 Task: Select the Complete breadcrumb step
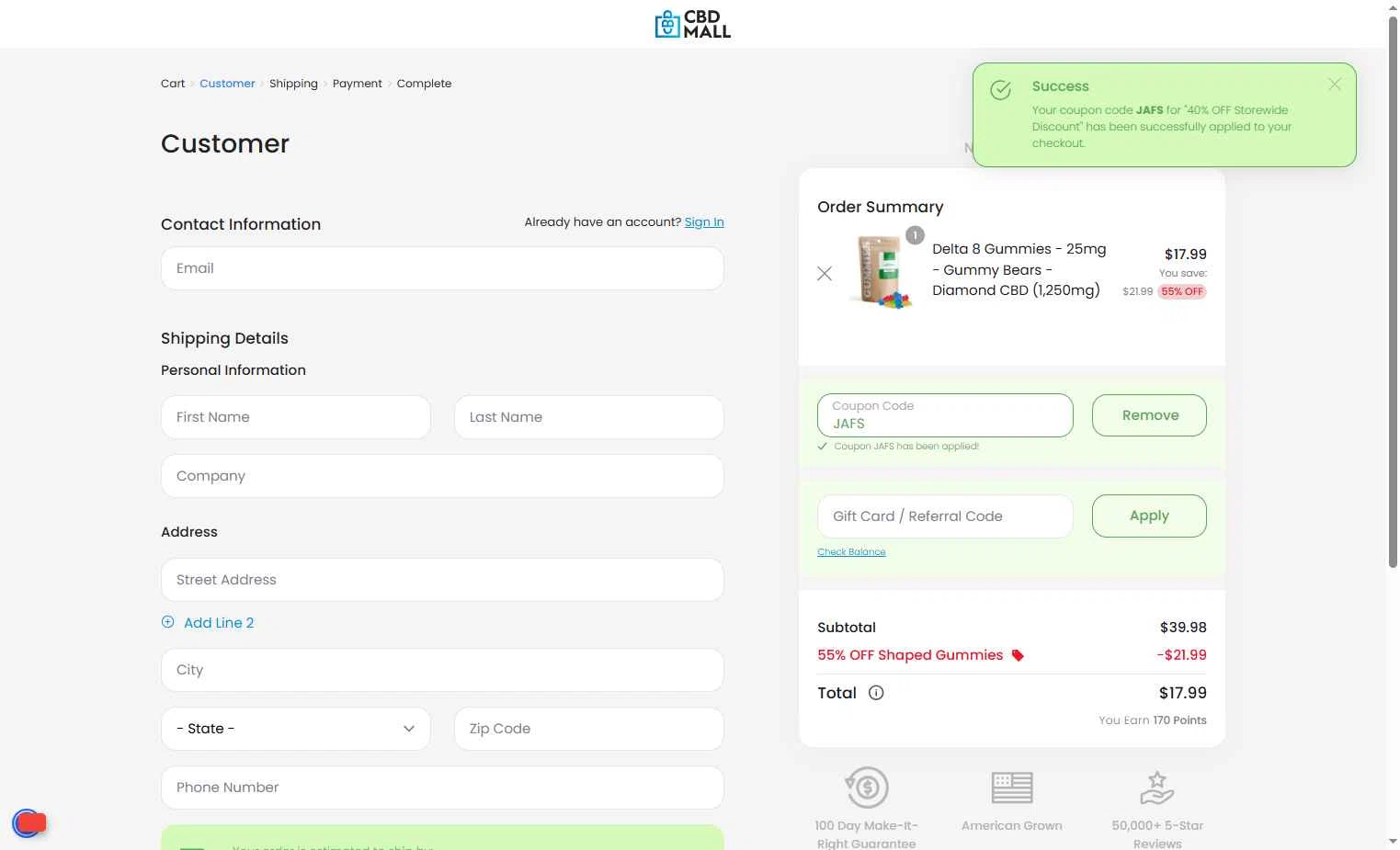pos(424,84)
